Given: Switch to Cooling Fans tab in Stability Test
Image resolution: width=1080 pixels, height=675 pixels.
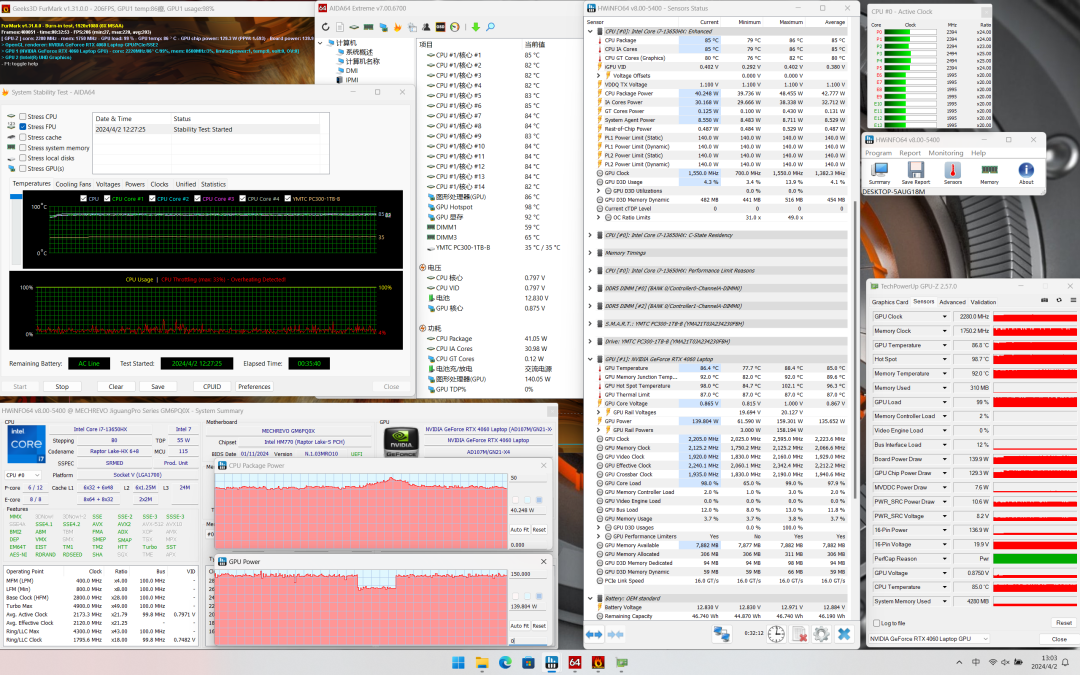Looking at the screenshot, I should point(73,184).
